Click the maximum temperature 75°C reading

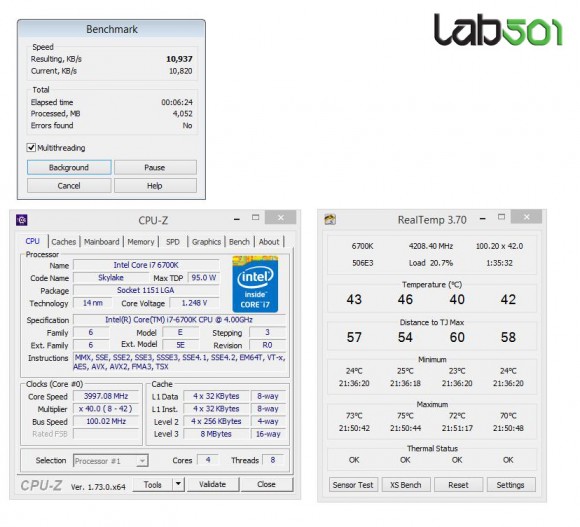point(405,416)
